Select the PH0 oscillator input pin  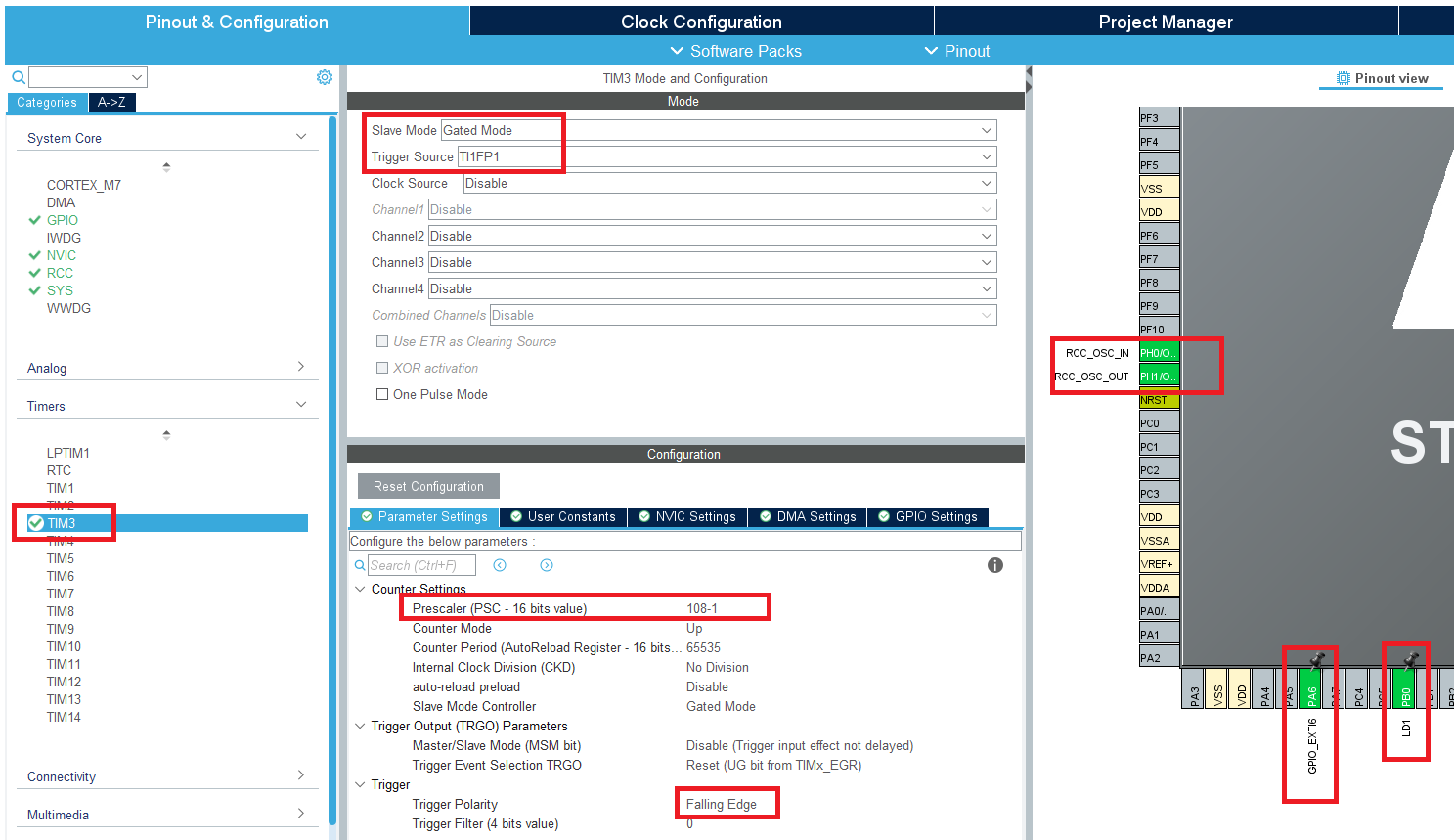pyautogui.click(x=1159, y=353)
